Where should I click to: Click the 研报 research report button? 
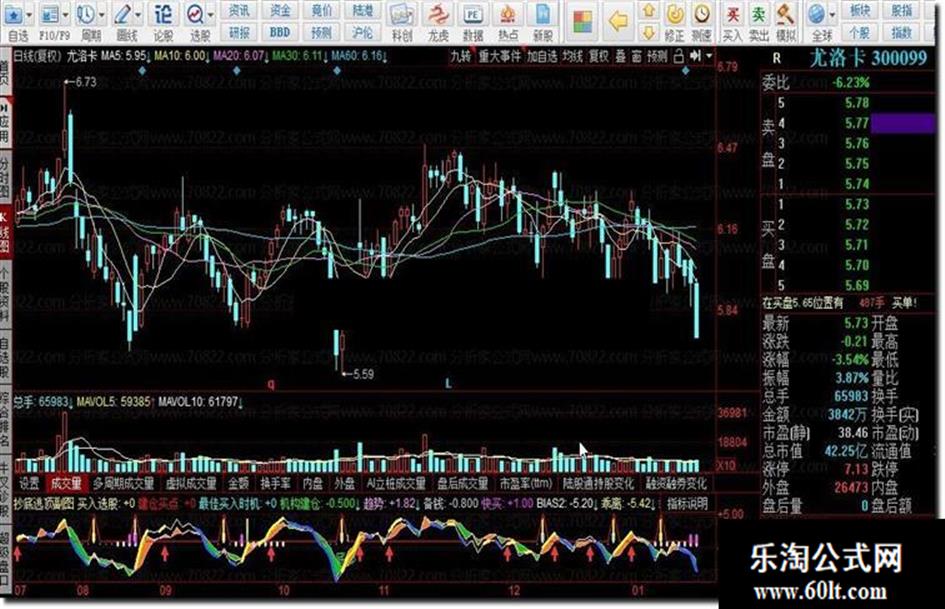click(239, 32)
